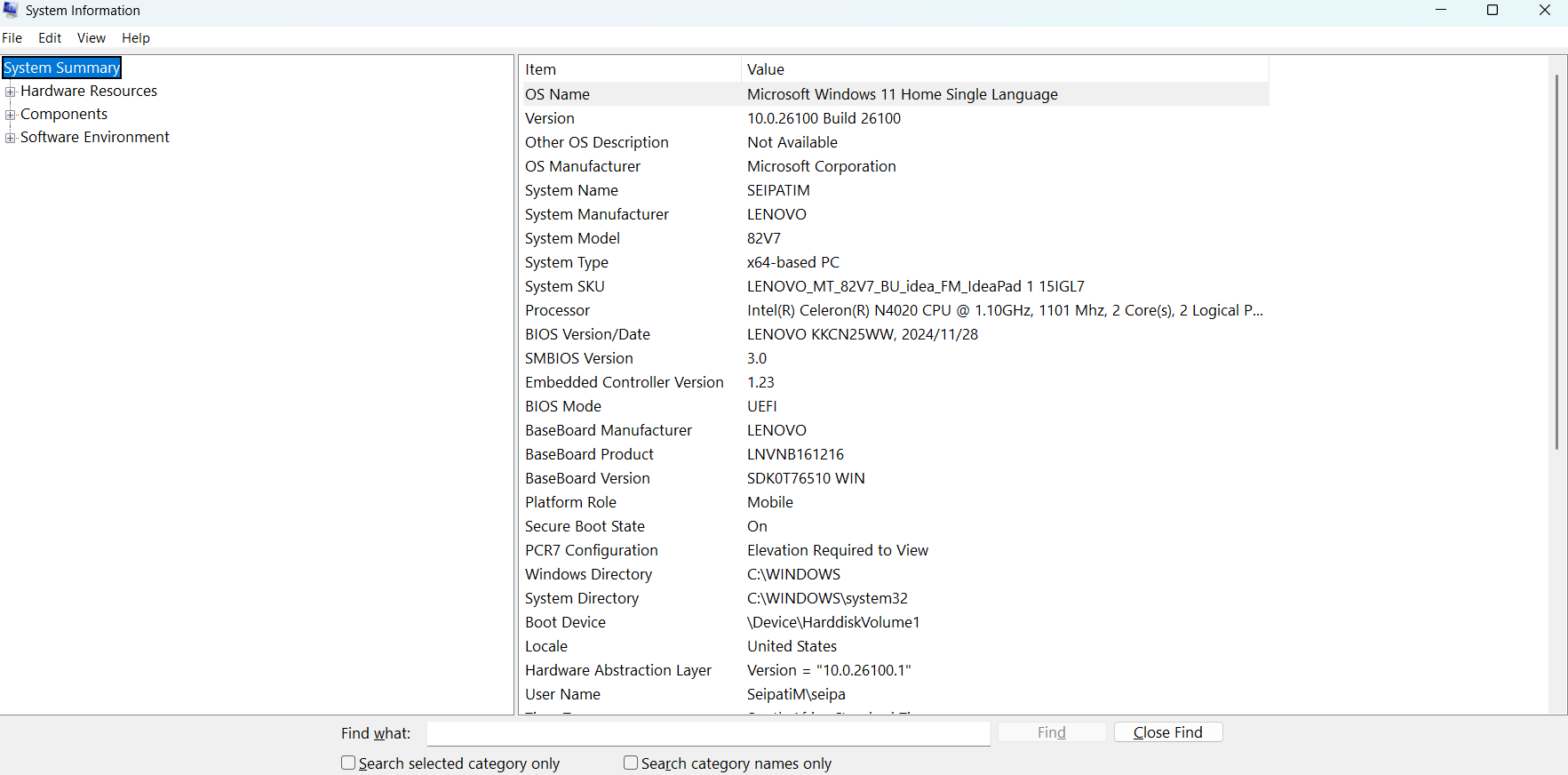
Task: Click 'SMBIOS Version' item
Action: (x=579, y=358)
